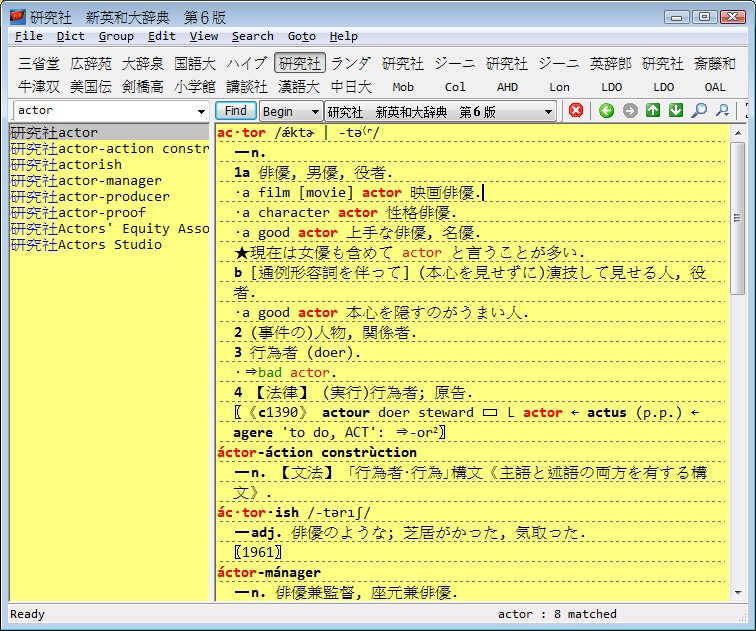Jump to previous entry with green up arrow
The width and height of the screenshot is (756, 631).
(653, 111)
